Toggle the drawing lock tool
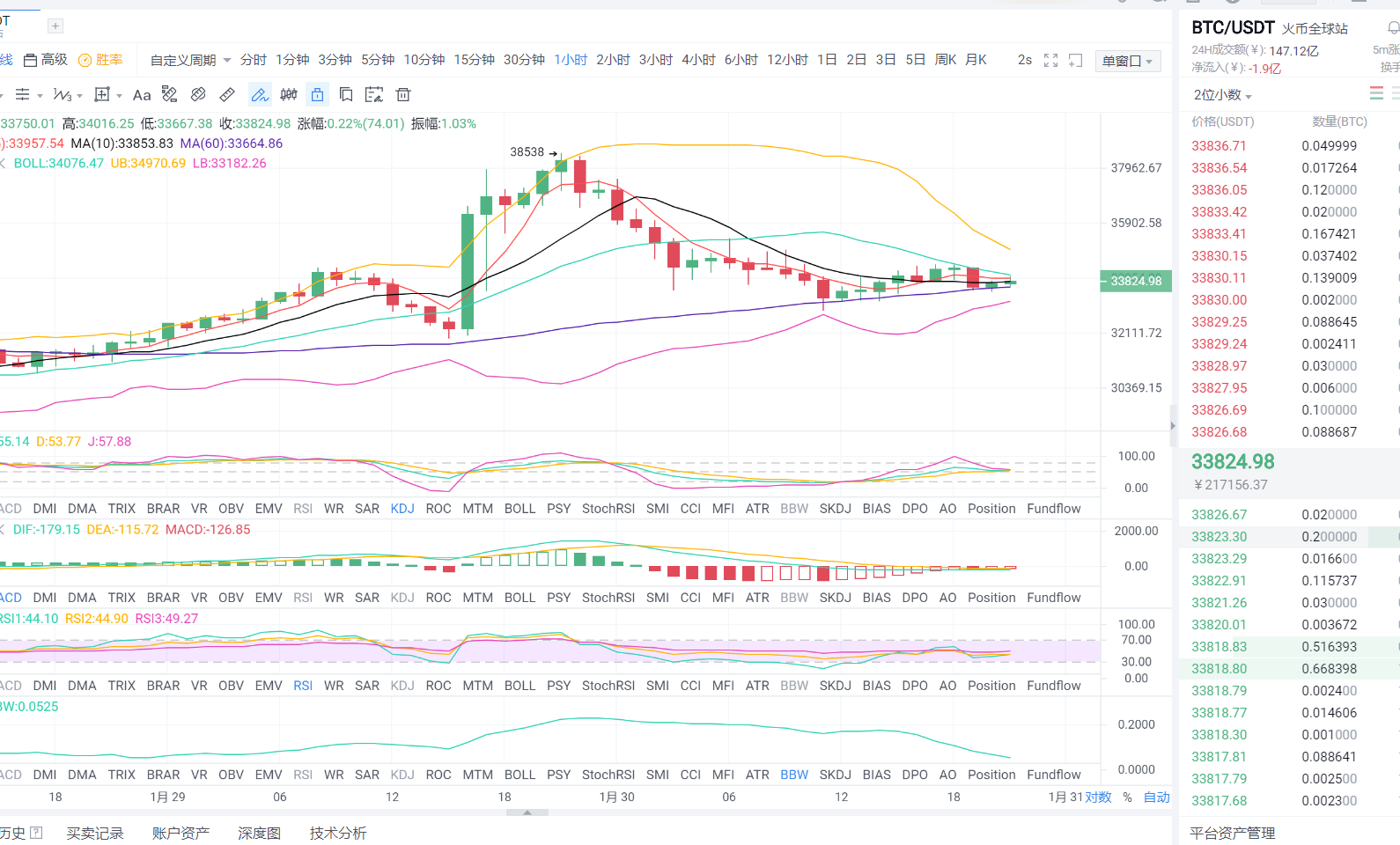 318,95
